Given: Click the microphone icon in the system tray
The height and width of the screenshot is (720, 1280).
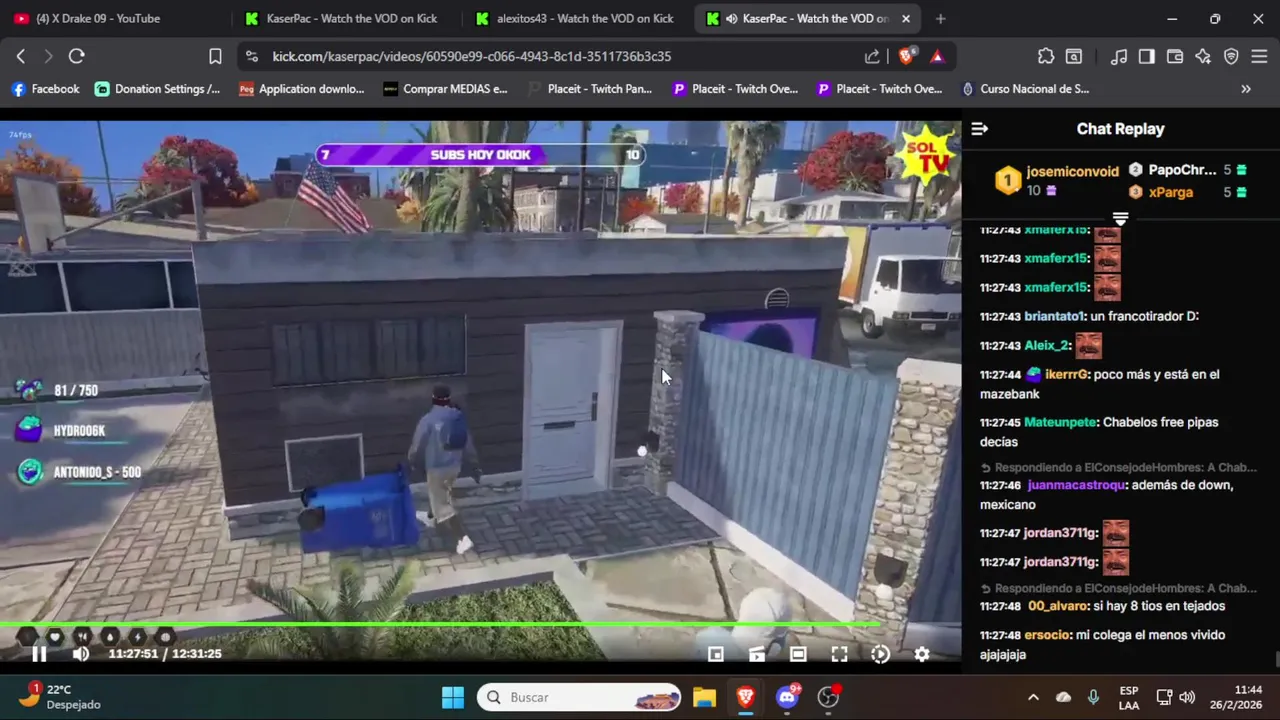Looking at the screenshot, I should 1093,697.
